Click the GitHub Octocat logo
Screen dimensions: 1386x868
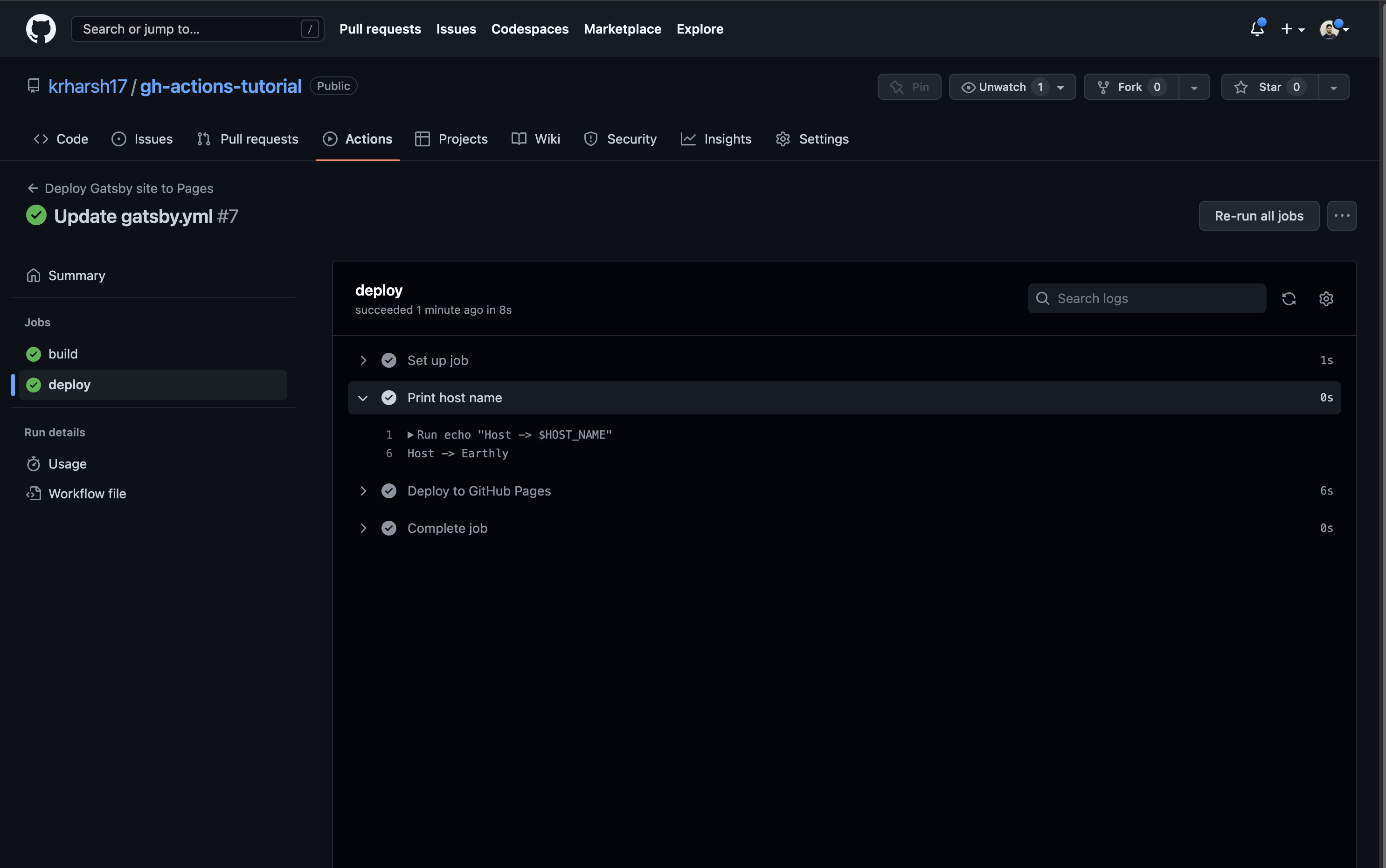click(x=41, y=29)
